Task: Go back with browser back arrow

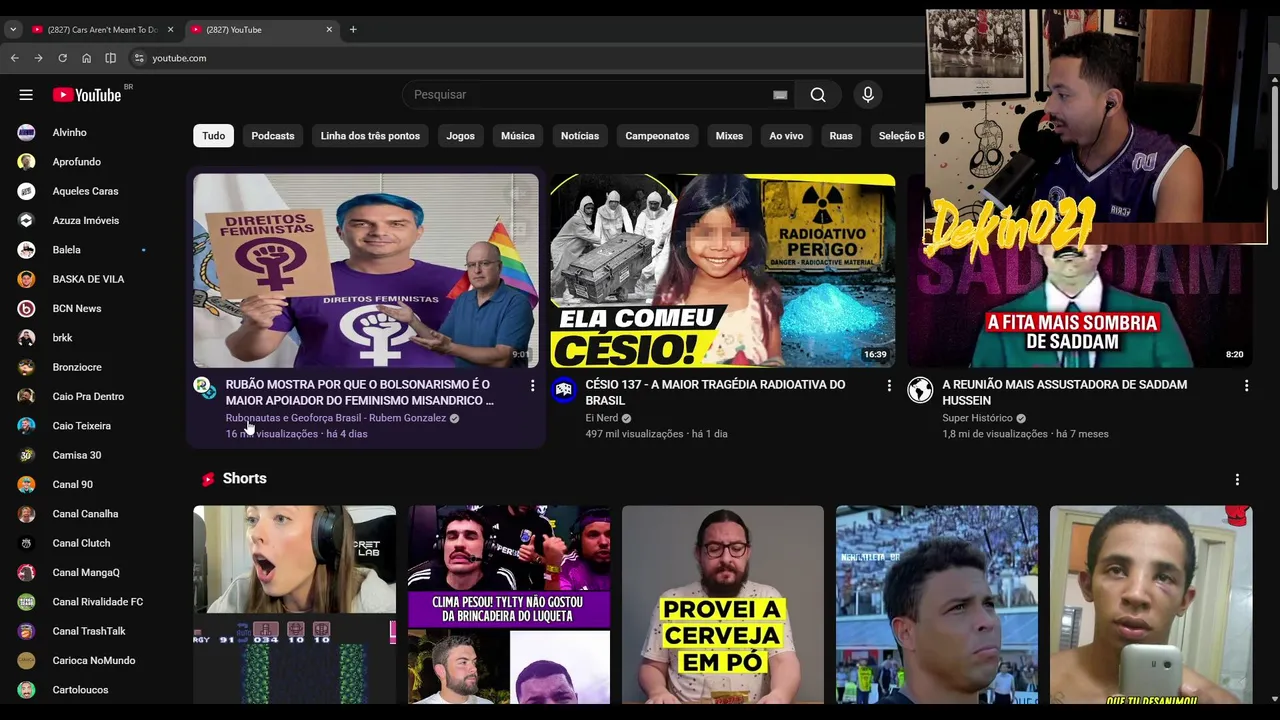Action: click(14, 58)
